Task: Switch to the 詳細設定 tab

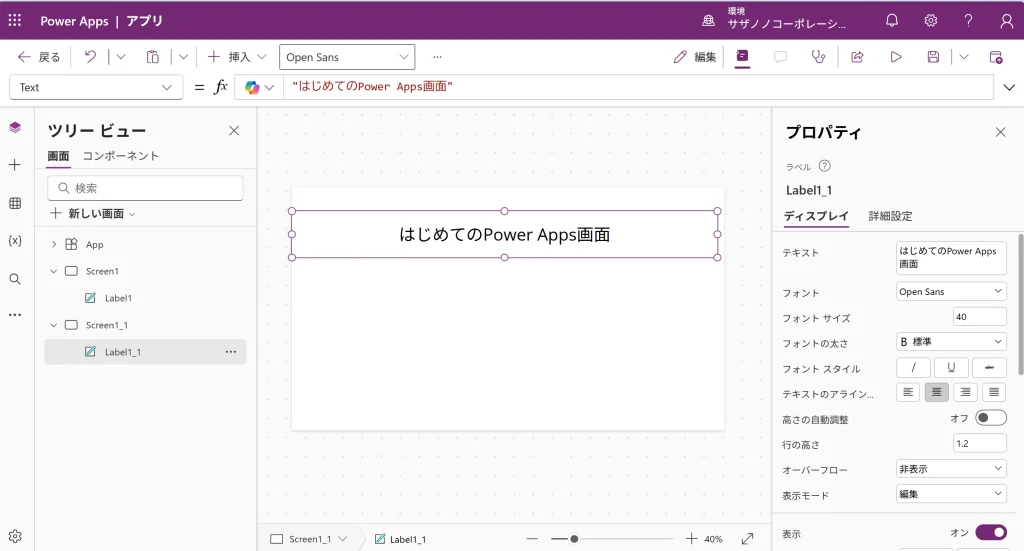Action: [890, 216]
